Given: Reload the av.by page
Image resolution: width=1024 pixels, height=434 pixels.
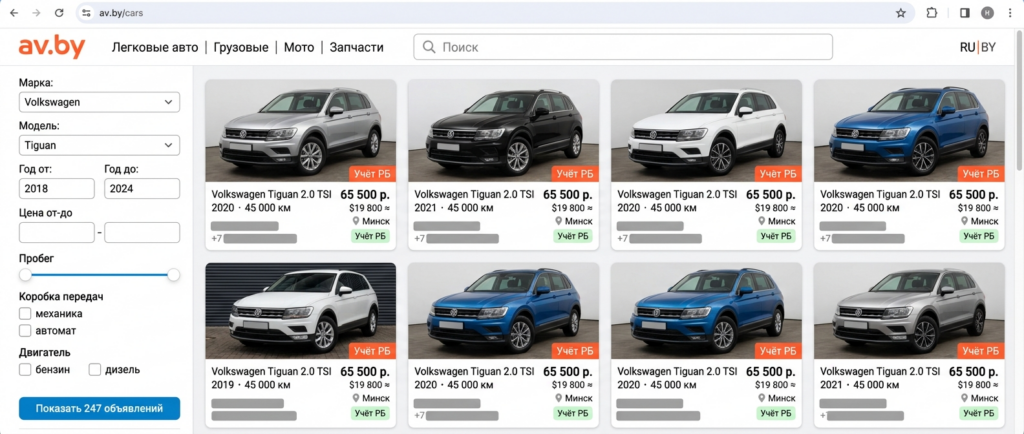Looking at the screenshot, I should pos(59,12).
